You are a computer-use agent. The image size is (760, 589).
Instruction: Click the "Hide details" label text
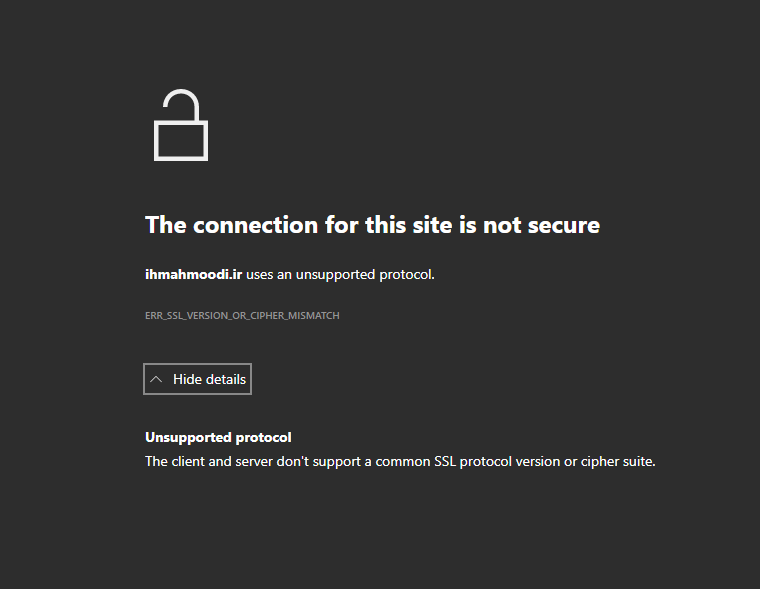pyautogui.click(x=209, y=380)
